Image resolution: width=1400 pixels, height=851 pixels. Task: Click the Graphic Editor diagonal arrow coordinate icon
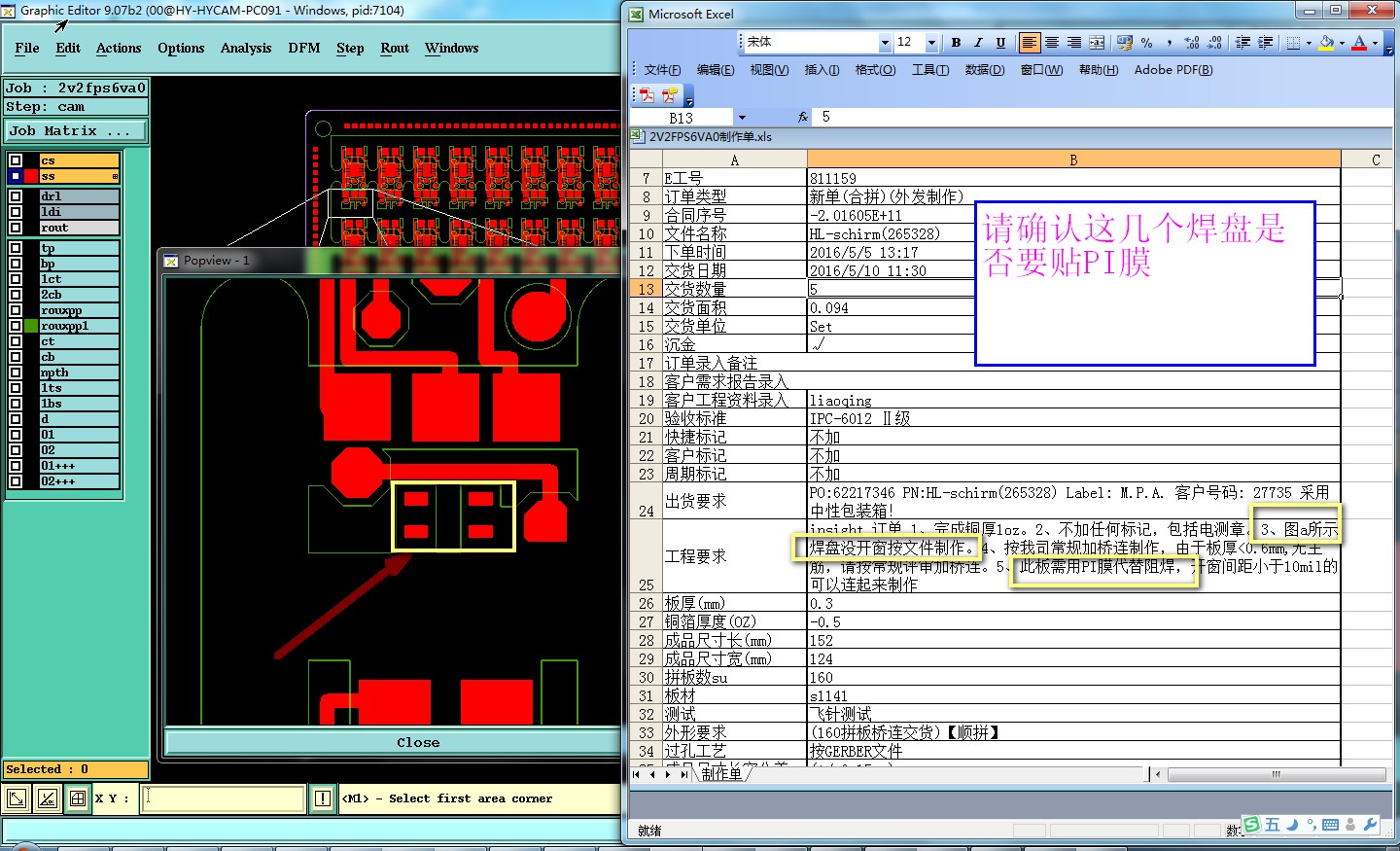[17, 798]
